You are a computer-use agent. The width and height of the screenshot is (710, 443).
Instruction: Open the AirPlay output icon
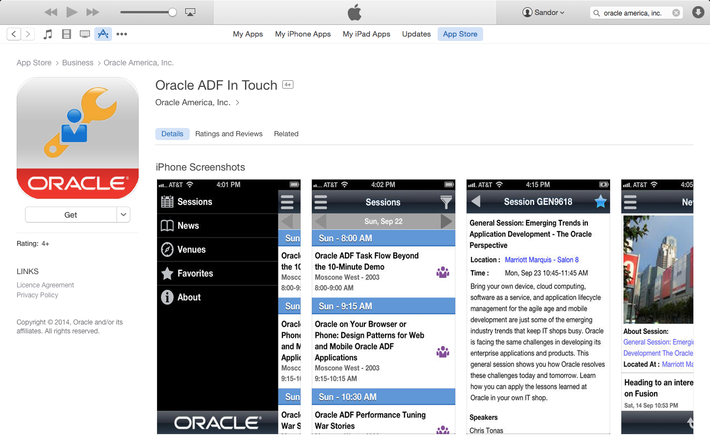coord(190,12)
